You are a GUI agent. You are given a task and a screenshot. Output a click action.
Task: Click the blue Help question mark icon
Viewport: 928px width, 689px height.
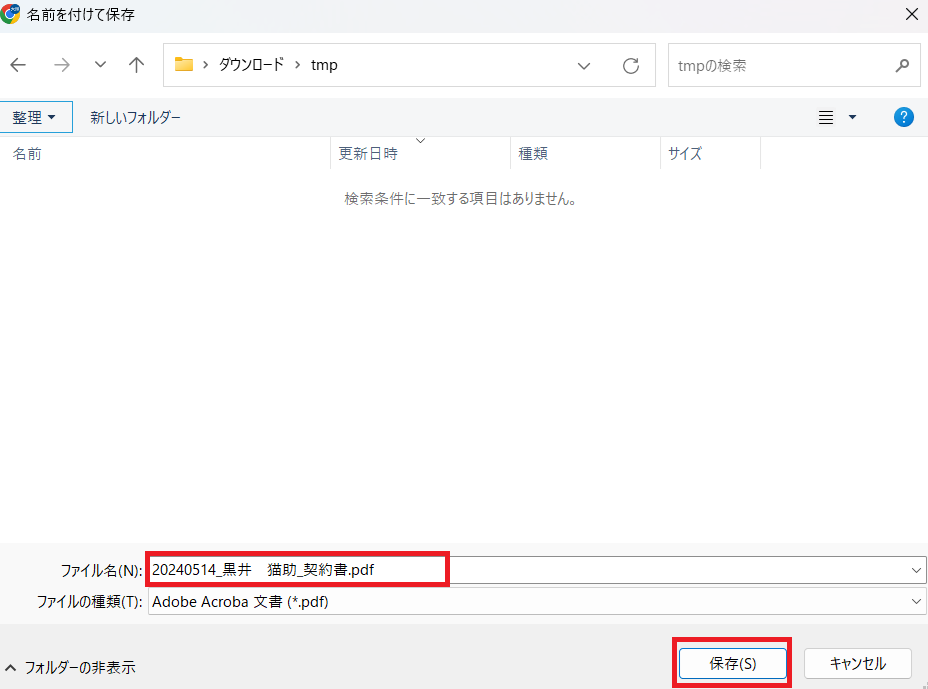(903, 117)
